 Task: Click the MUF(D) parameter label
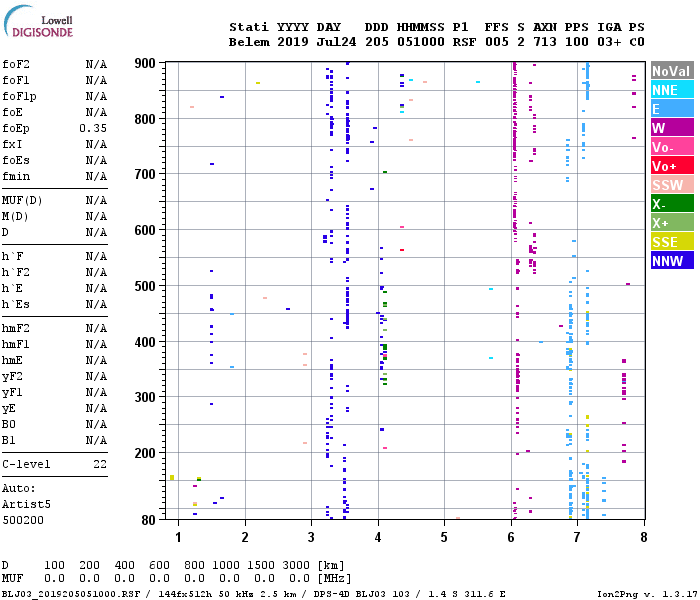pyautogui.click(x=22, y=200)
